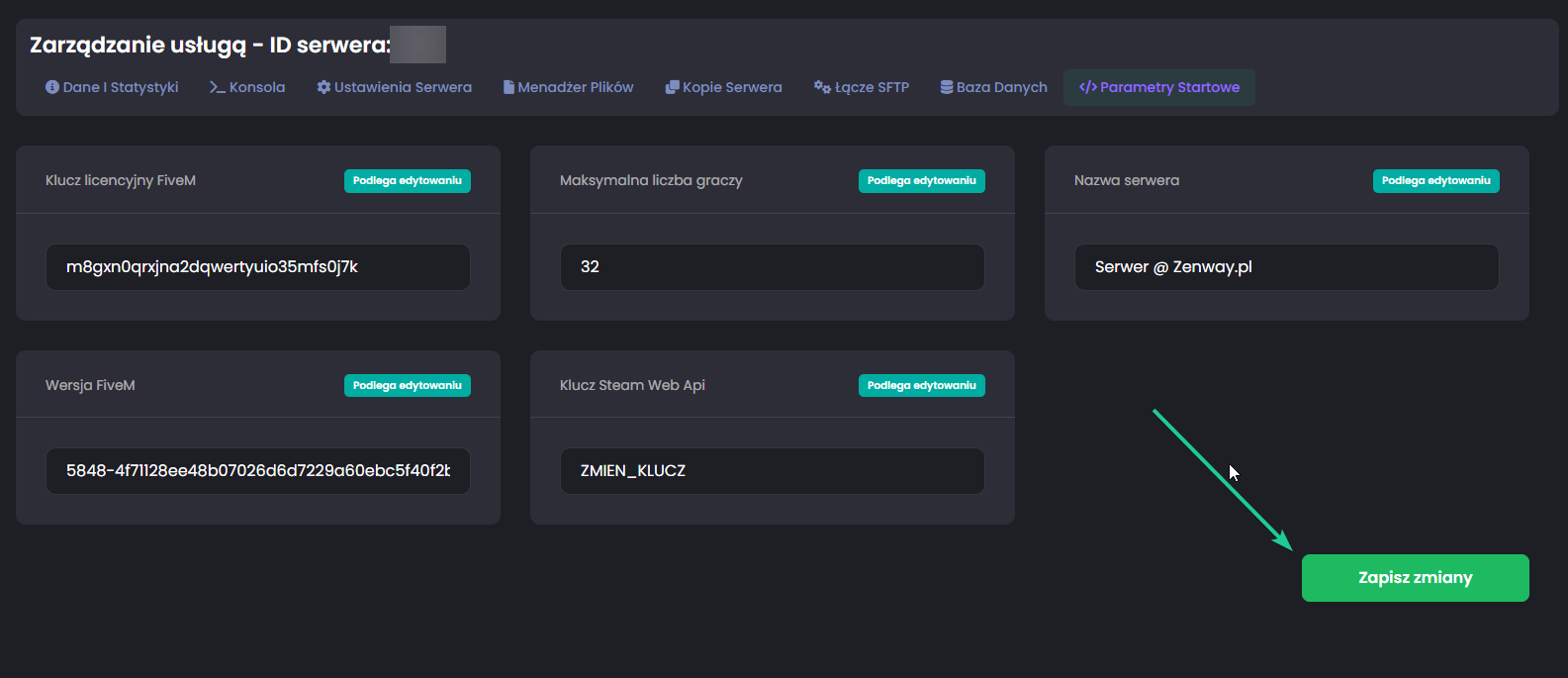Click into the Wersja FiveM field
The height and width of the screenshot is (678, 1568).
(x=257, y=471)
